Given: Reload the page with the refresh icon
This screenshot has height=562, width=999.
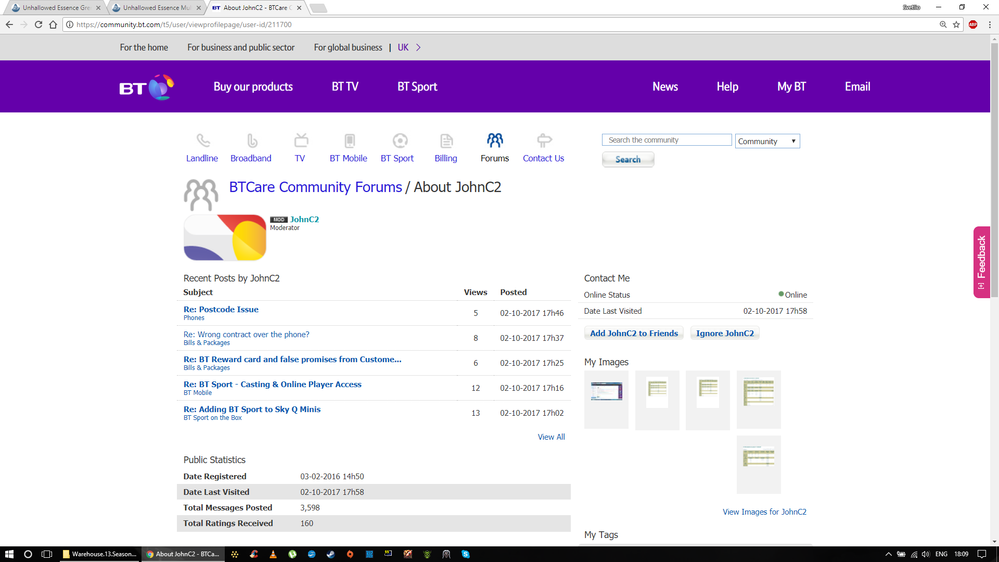Looking at the screenshot, I should 38,24.
